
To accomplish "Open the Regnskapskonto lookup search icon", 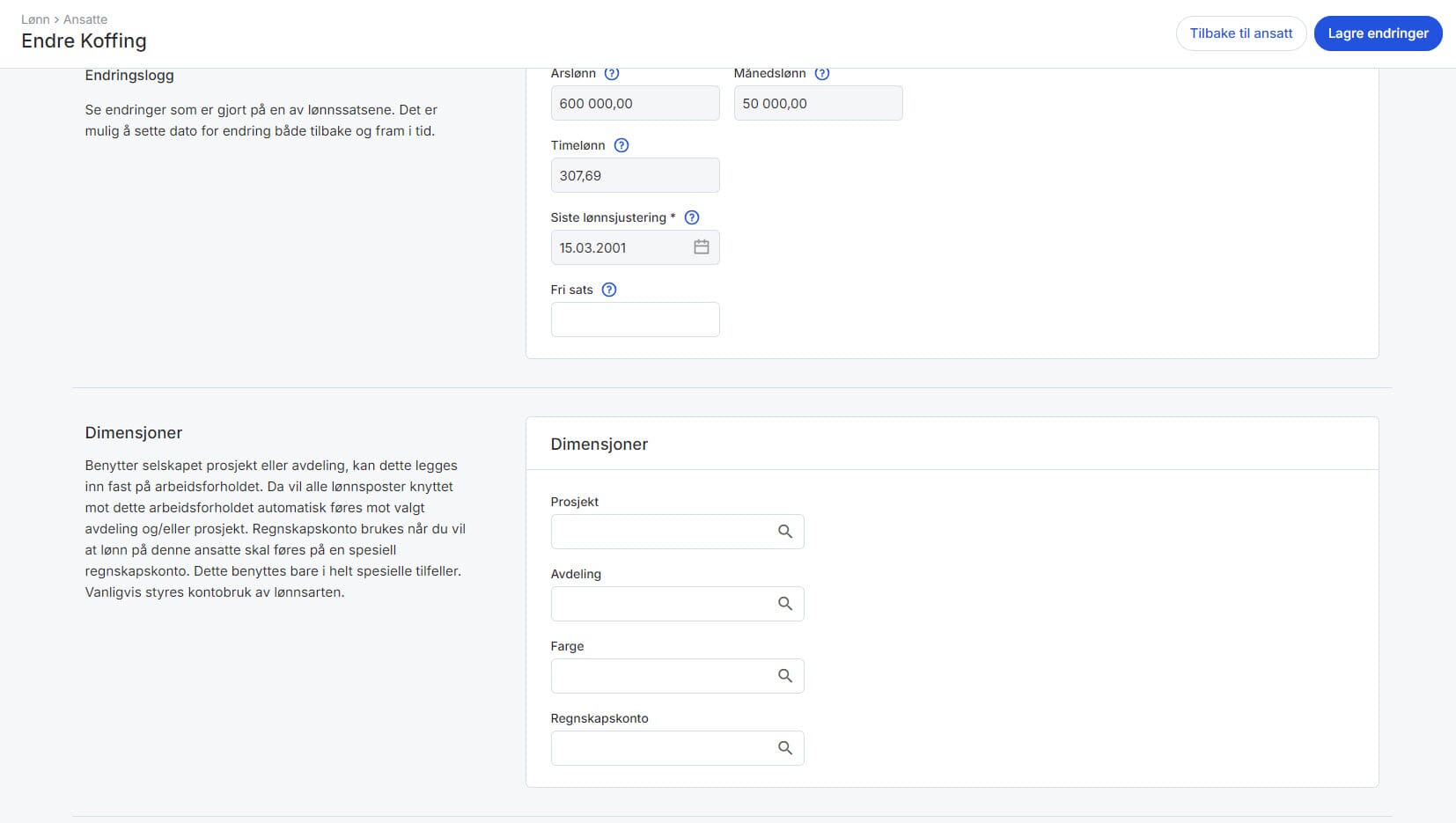I will tap(785, 748).
